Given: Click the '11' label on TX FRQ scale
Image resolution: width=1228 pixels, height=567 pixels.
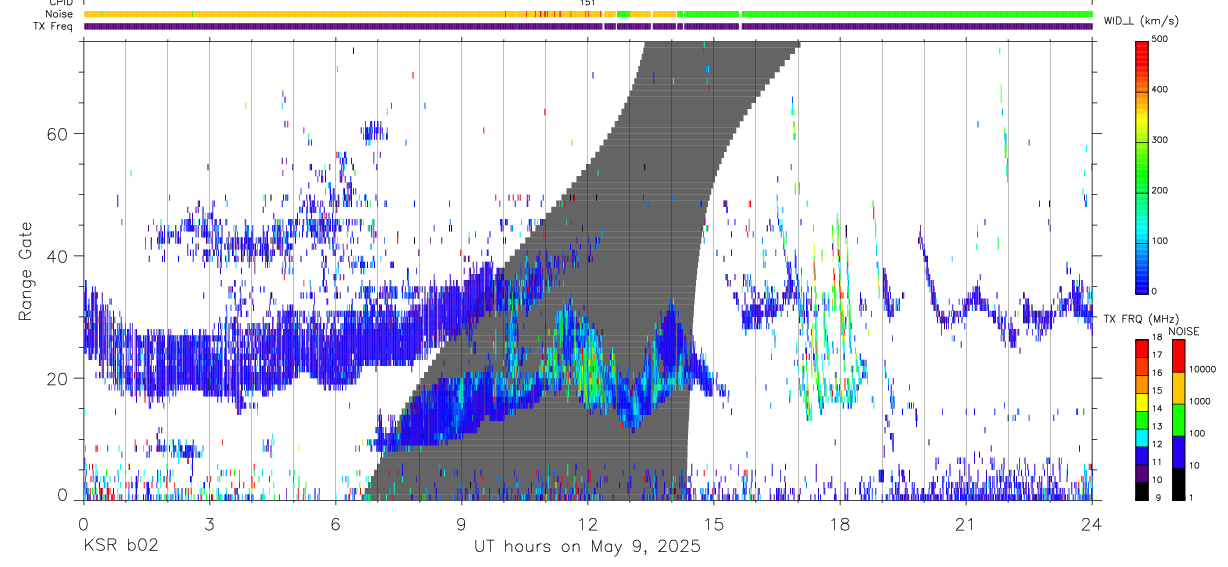Looking at the screenshot, I should (1156, 462).
